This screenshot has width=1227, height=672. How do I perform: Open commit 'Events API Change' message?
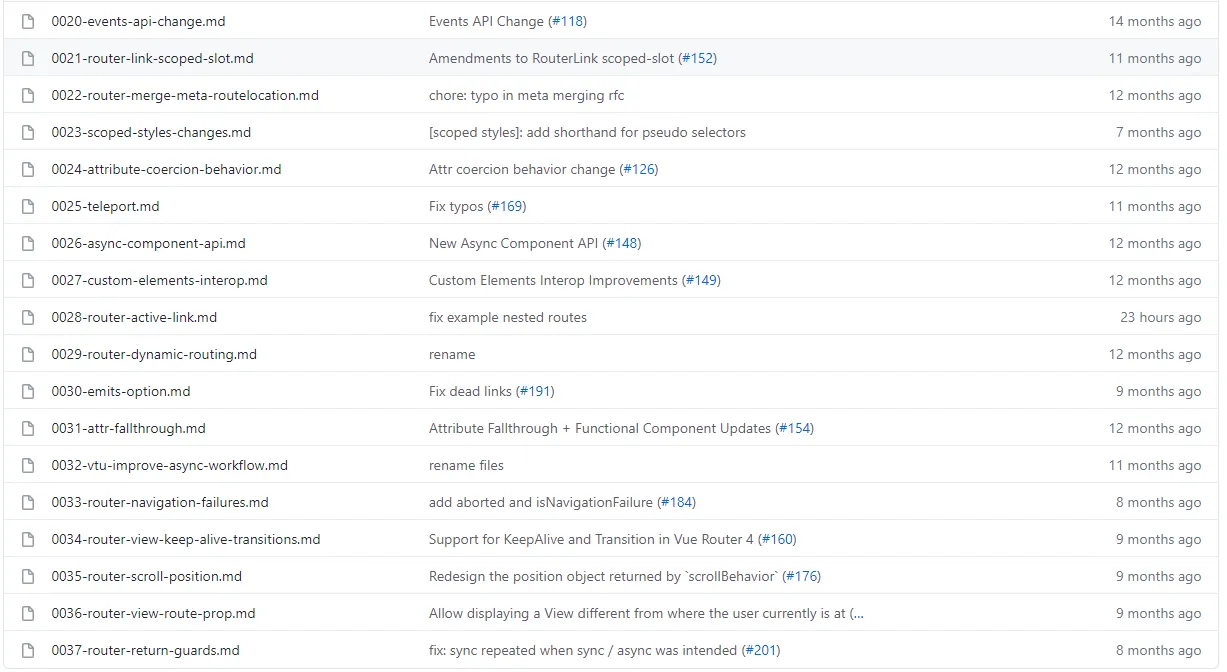point(487,21)
